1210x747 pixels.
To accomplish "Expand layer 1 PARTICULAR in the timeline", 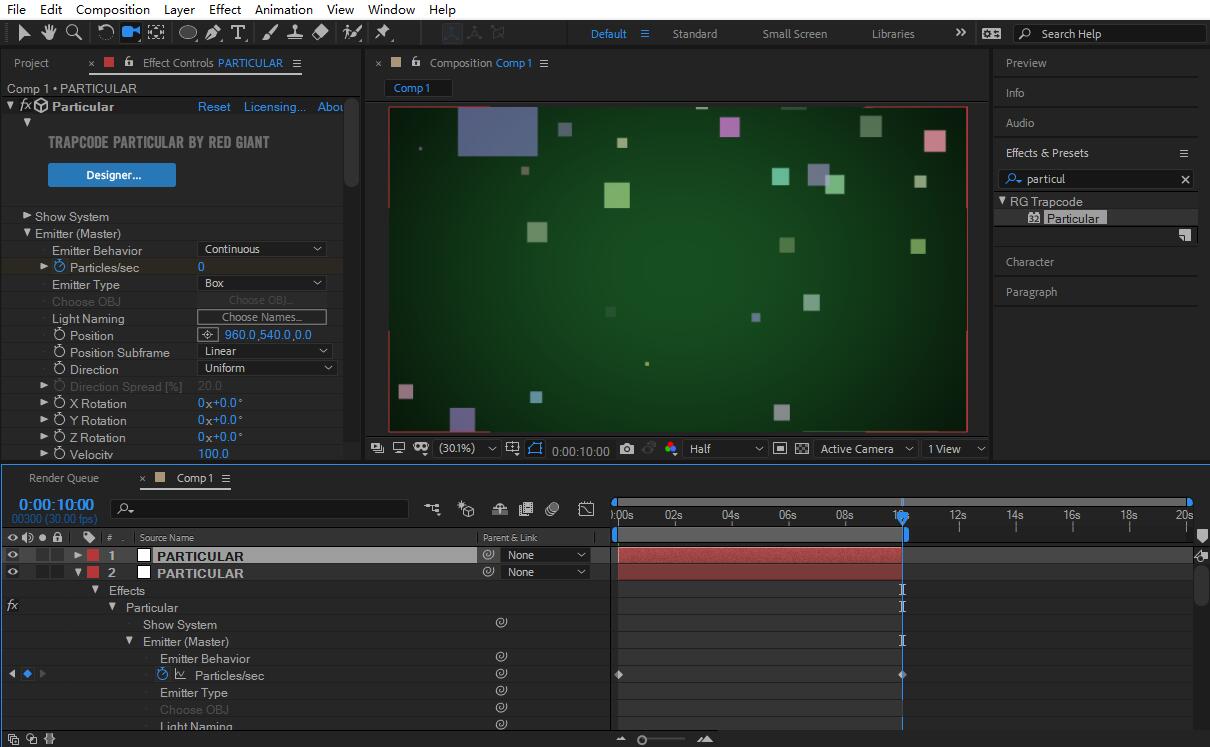I will pyautogui.click(x=78, y=555).
